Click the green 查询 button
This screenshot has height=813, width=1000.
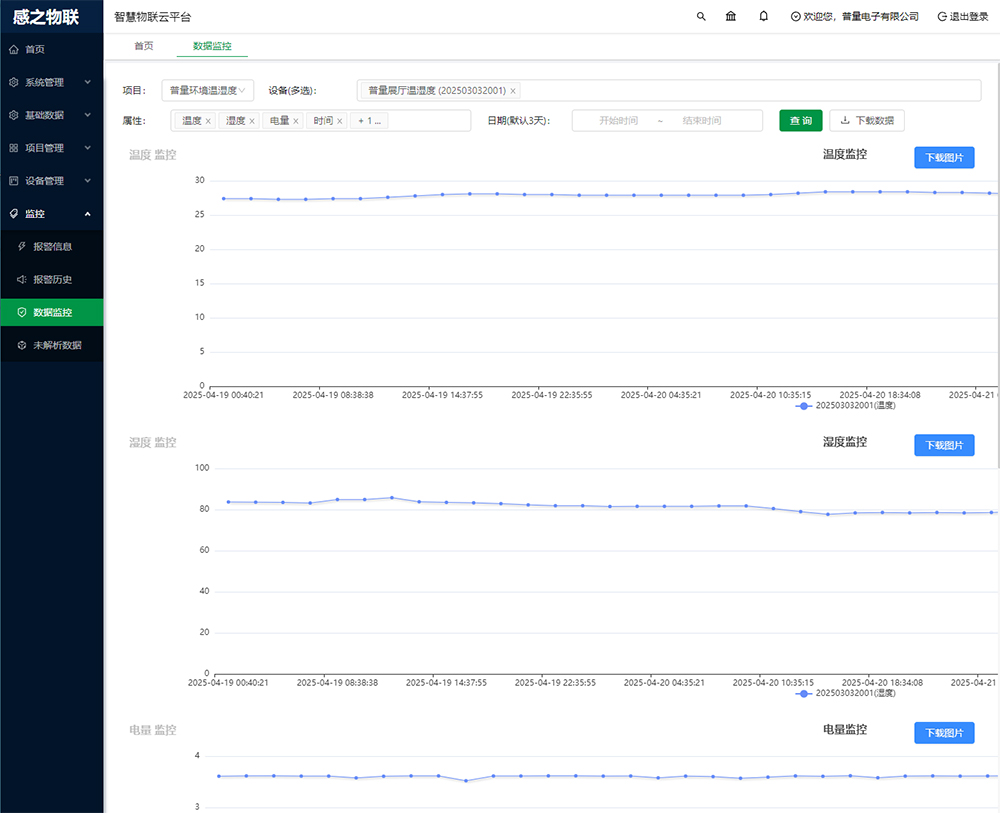[x=801, y=120]
